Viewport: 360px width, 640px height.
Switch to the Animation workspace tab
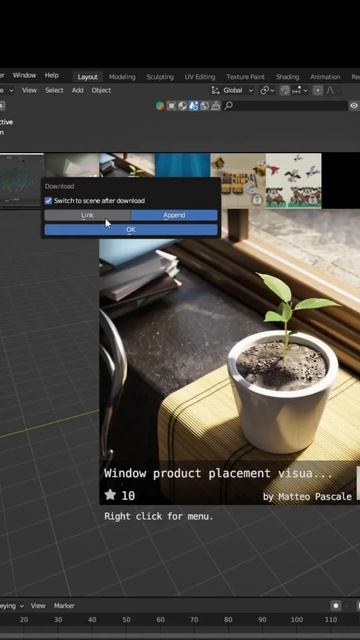[325, 77]
